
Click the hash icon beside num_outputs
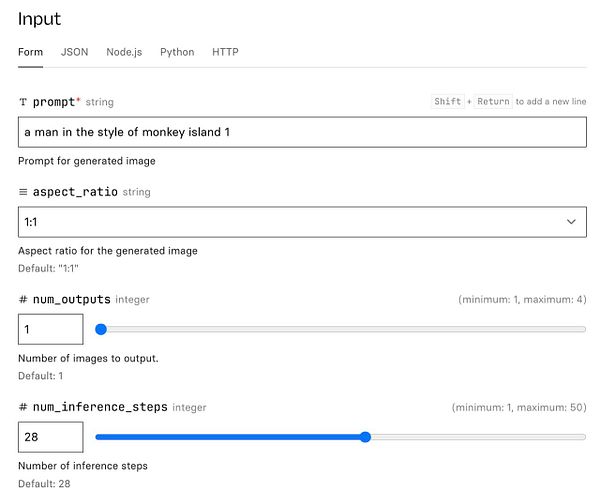pos(23,299)
